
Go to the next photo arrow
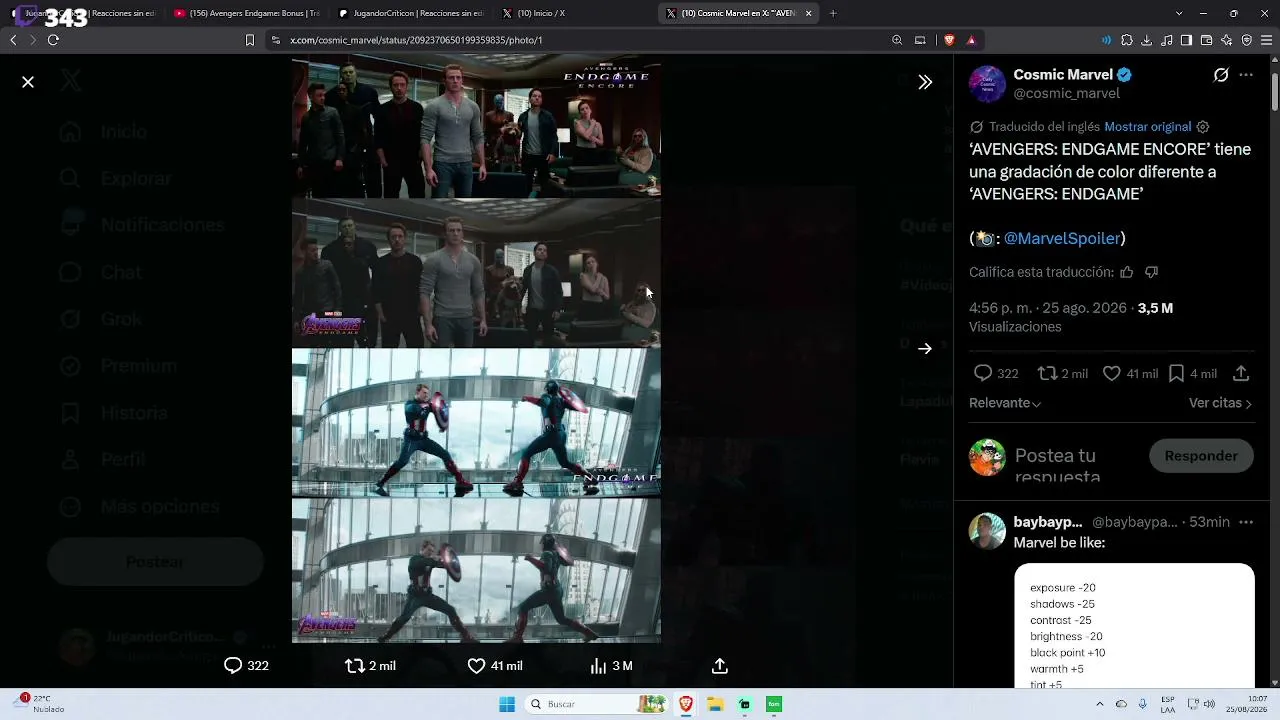tap(925, 349)
